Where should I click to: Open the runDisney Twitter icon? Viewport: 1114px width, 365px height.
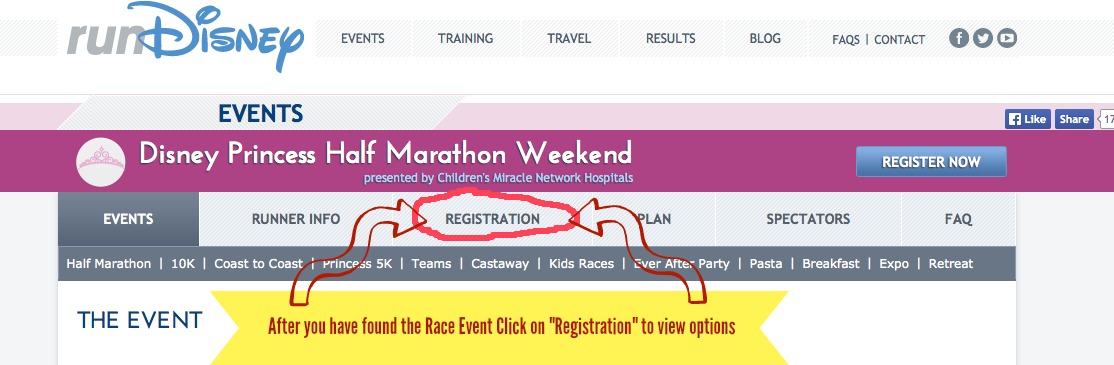(983, 38)
